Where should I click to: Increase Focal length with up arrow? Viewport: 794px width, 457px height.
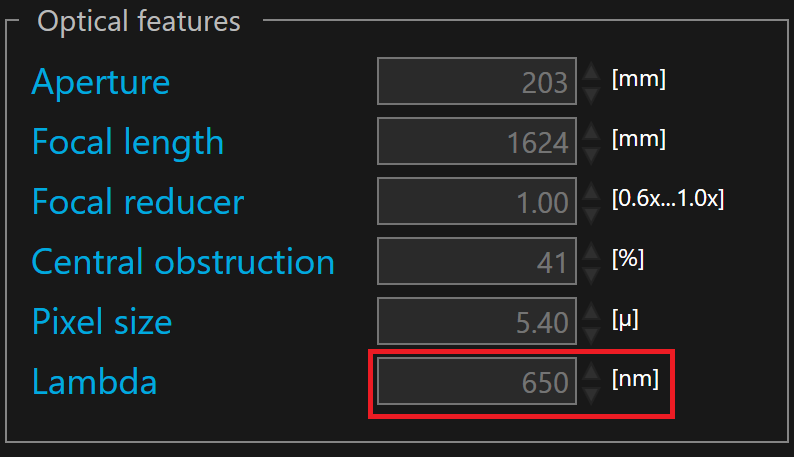click(590, 130)
